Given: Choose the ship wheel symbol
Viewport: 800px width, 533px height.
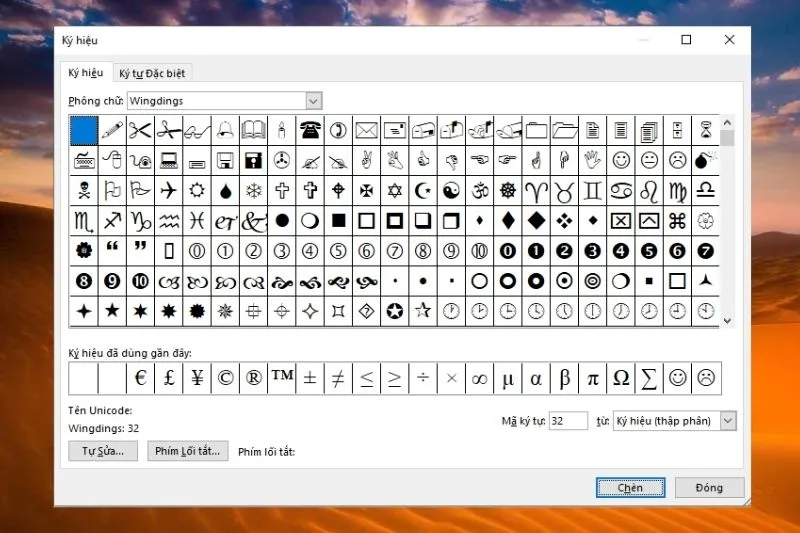Looking at the screenshot, I should 508,191.
